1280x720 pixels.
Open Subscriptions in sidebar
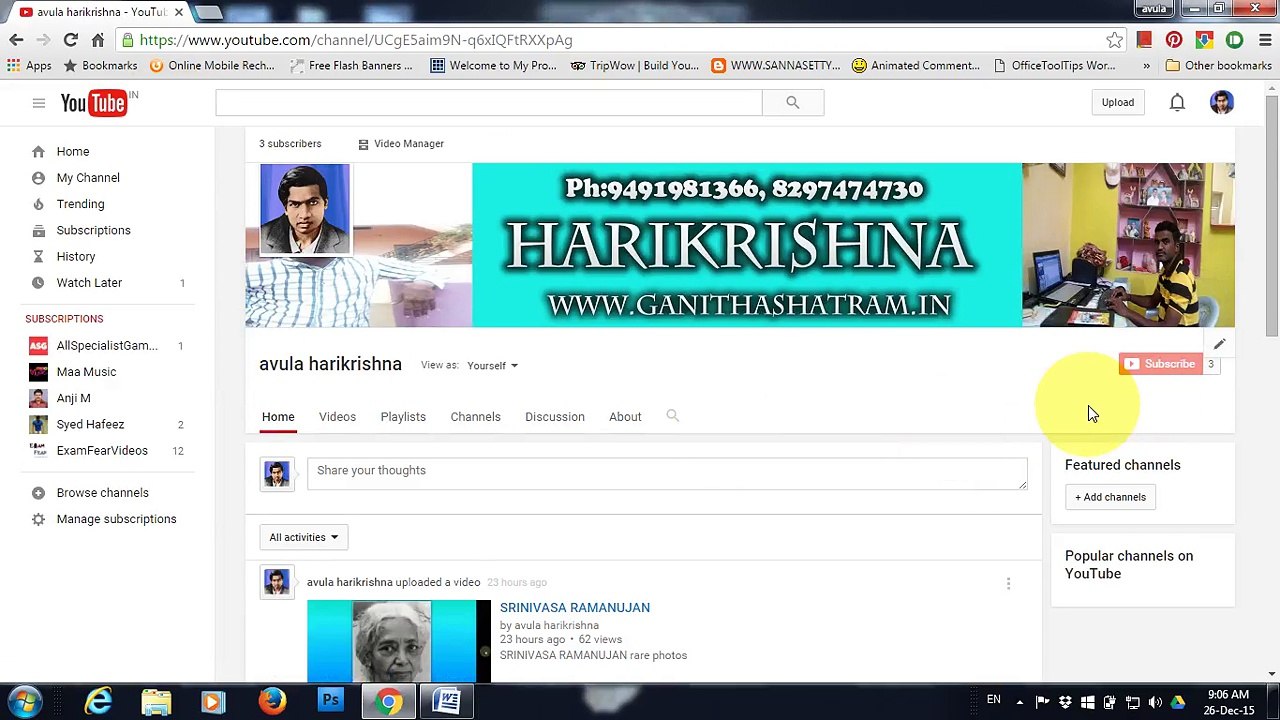pyautogui.click(x=93, y=230)
